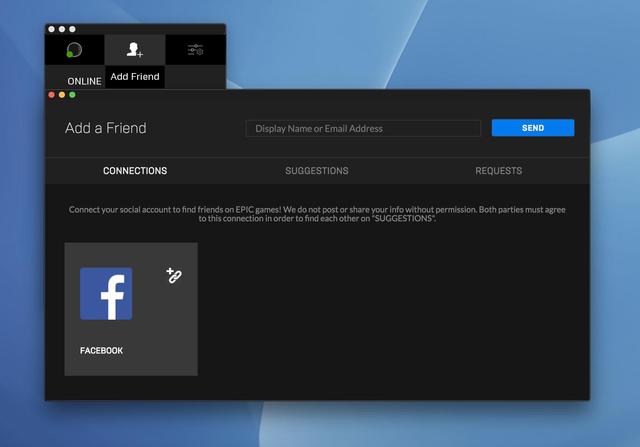Click the Add a Friend heading
The height and width of the screenshot is (447, 640).
click(x=106, y=128)
